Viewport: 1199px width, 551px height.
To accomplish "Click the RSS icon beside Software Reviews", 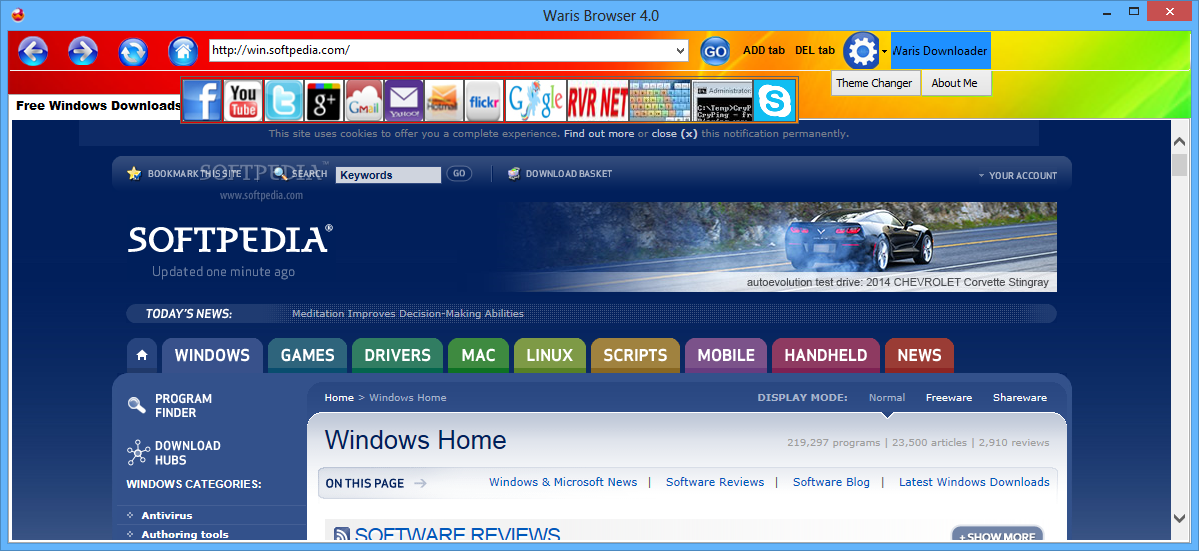I will (x=342, y=536).
